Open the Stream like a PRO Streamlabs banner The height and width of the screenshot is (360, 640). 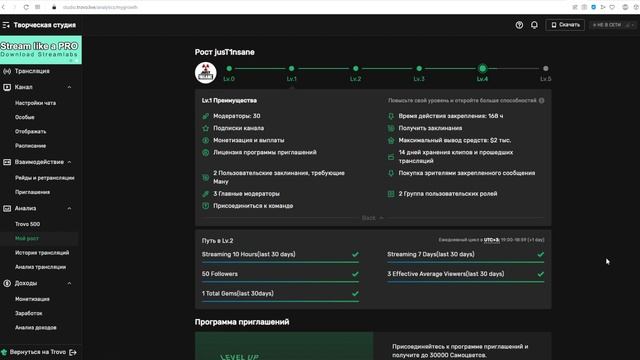point(41,50)
